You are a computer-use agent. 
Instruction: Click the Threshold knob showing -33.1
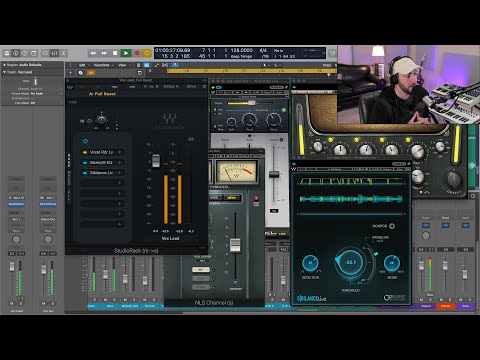(x=350, y=262)
